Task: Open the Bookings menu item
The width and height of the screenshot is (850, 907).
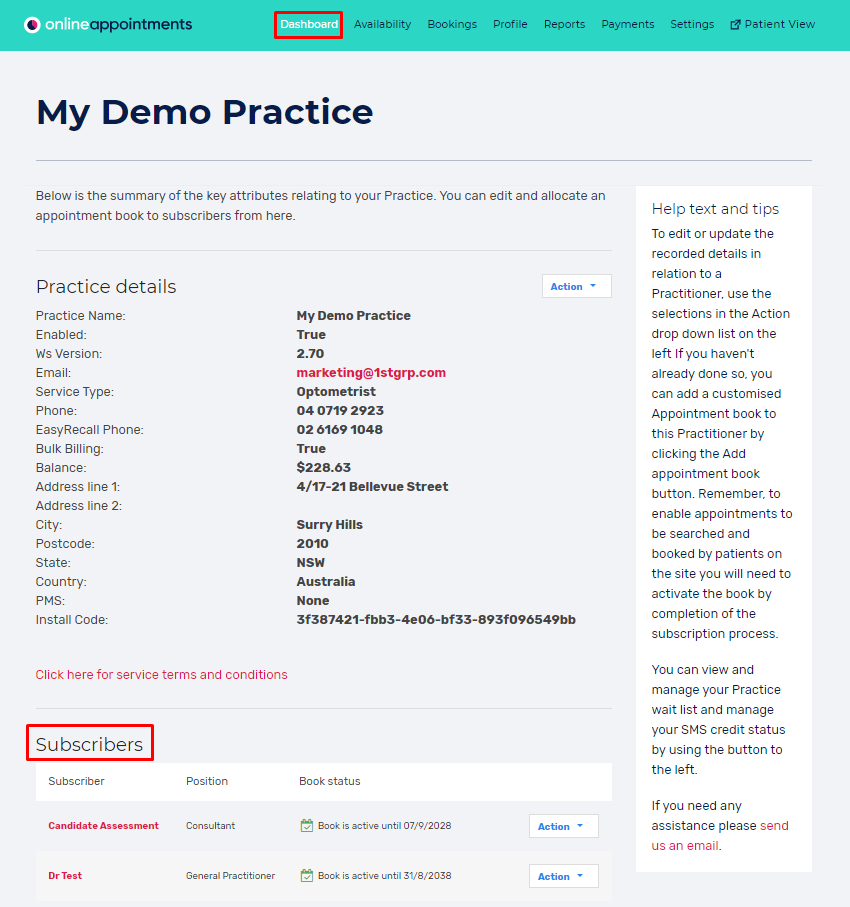Action: (452, 25)
